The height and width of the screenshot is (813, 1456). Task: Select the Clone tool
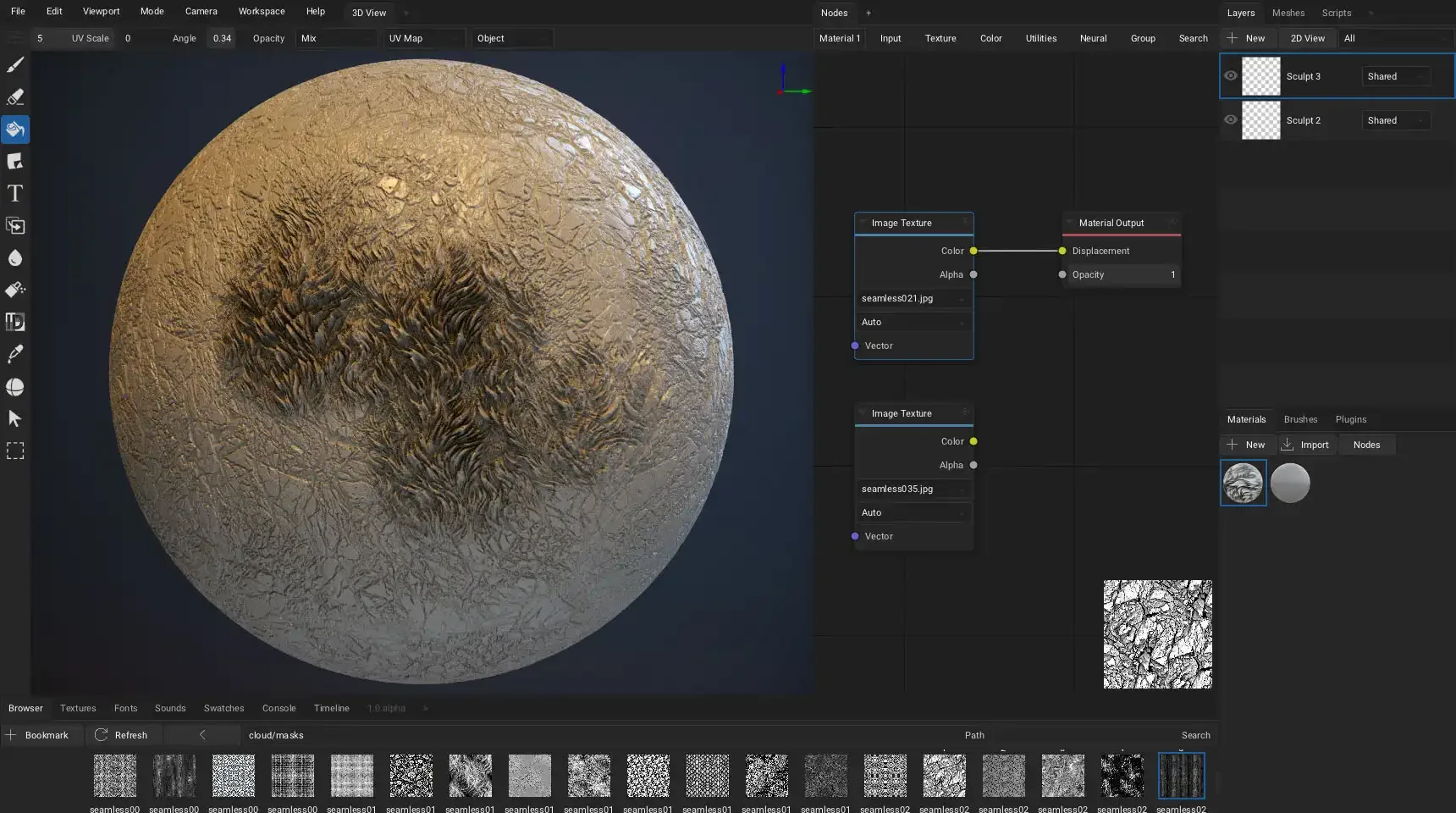pos(15,226)
